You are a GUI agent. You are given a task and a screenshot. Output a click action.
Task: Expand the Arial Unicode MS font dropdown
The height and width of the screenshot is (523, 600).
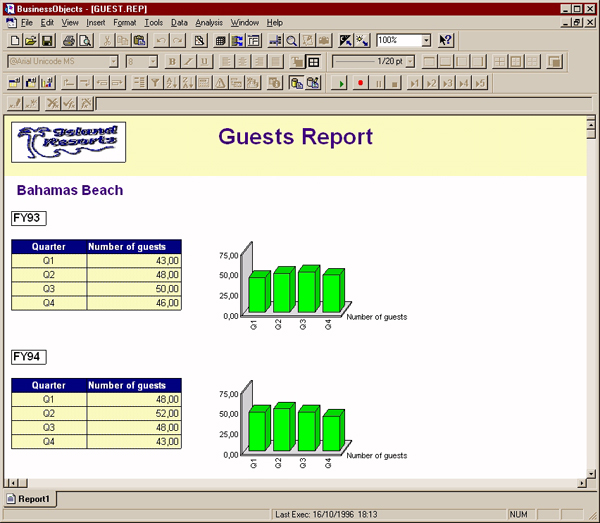(x=113, y=62)
